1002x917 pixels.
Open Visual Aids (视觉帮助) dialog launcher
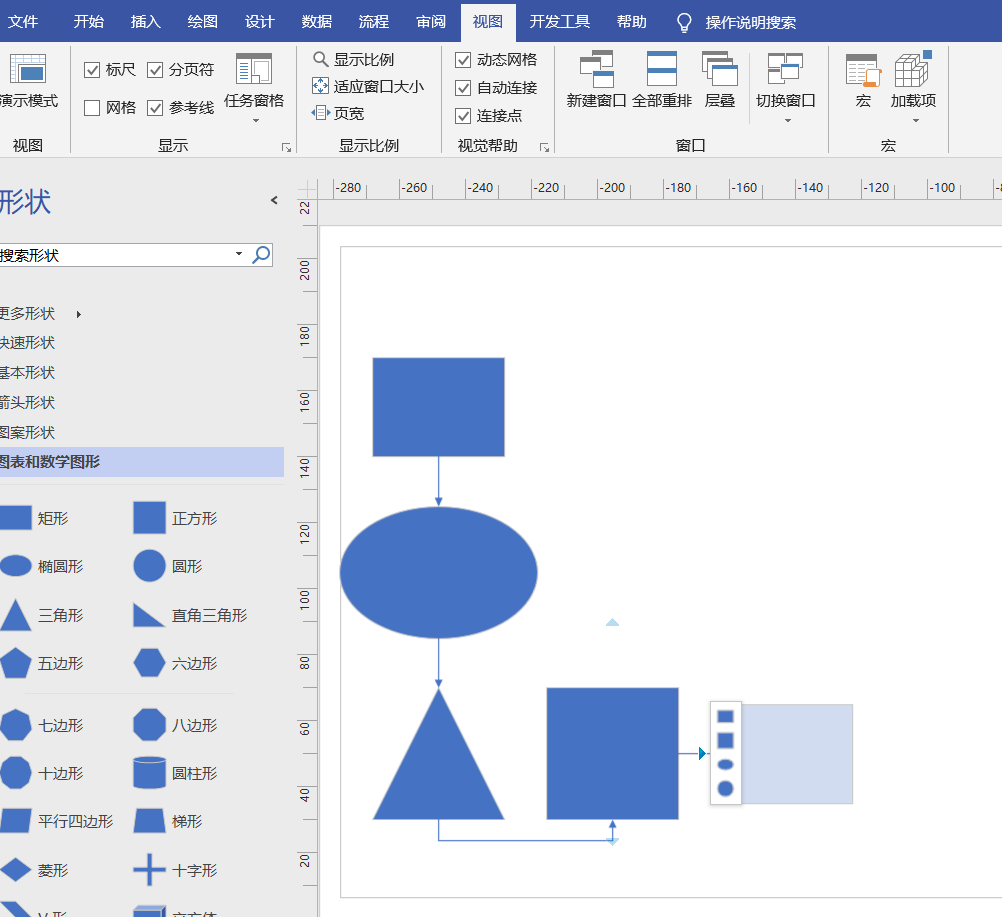(x=544, y=148)
